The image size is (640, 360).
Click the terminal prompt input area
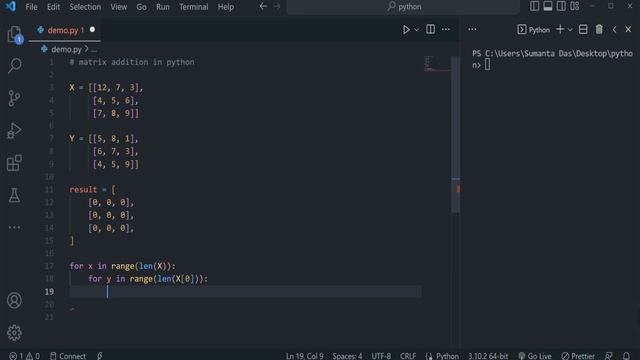point(487,65)
